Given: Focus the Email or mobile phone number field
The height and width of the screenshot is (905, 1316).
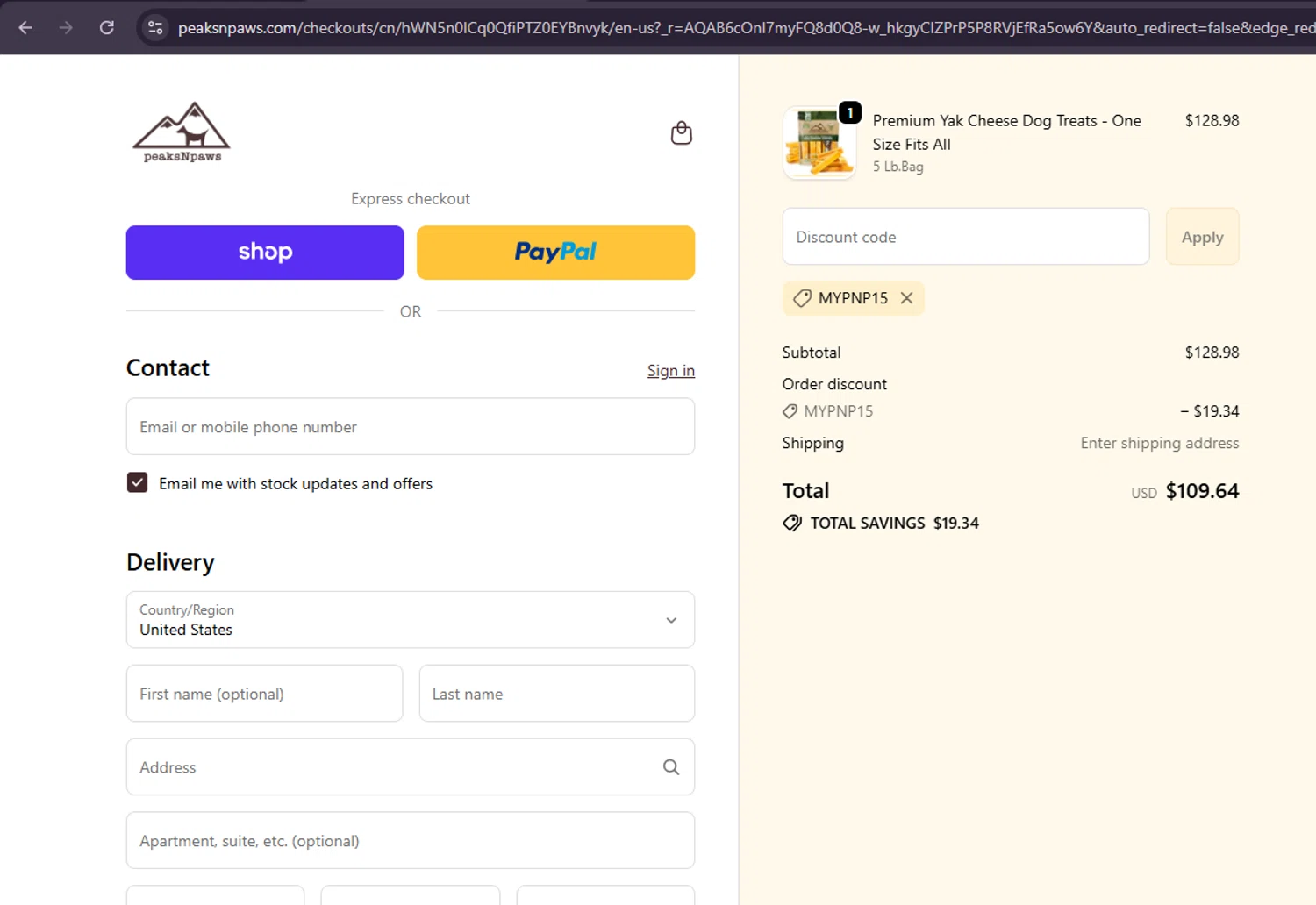Looking at the screenshot, I should click(411, 427).
